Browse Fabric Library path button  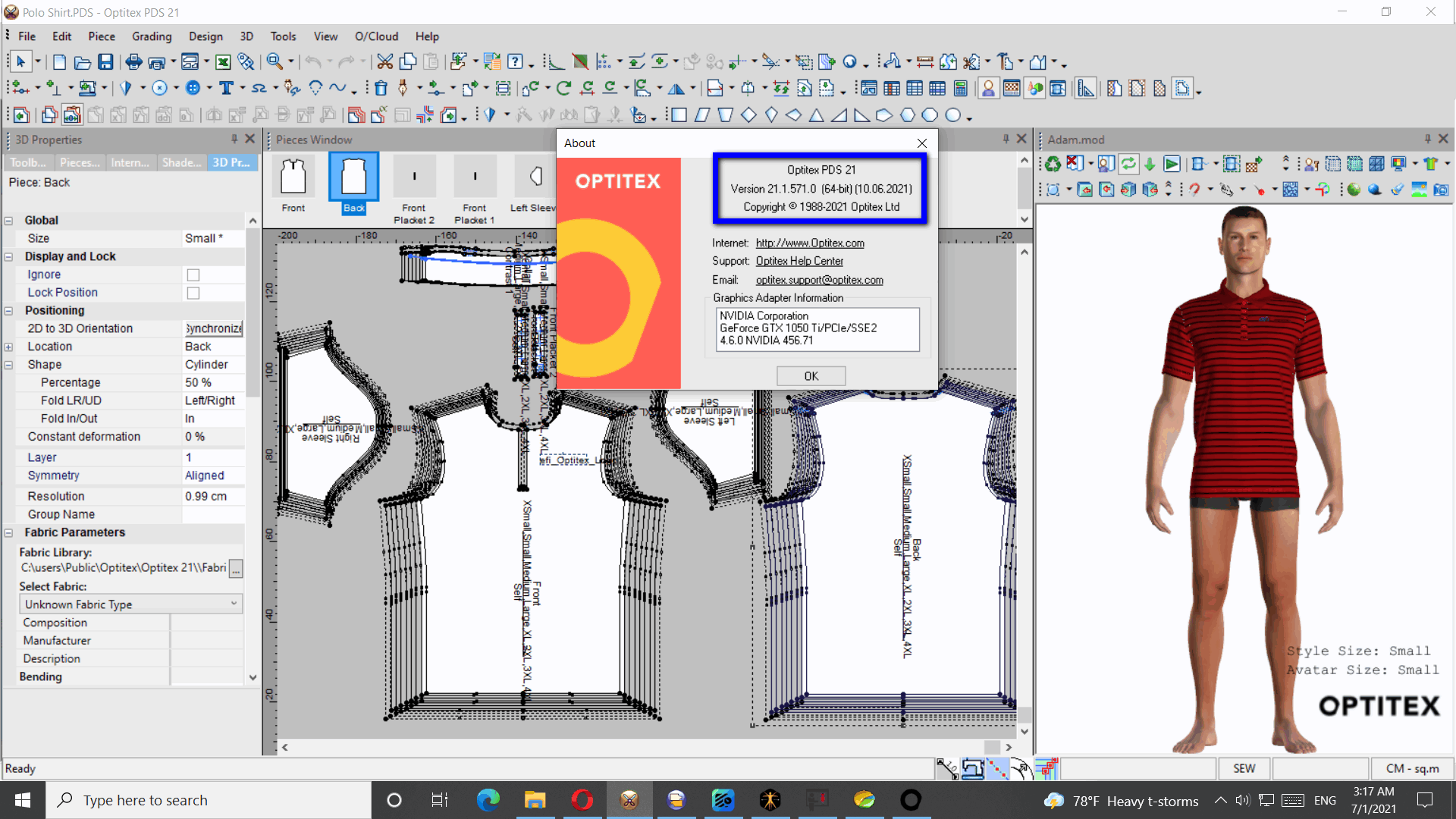point(236,569)
